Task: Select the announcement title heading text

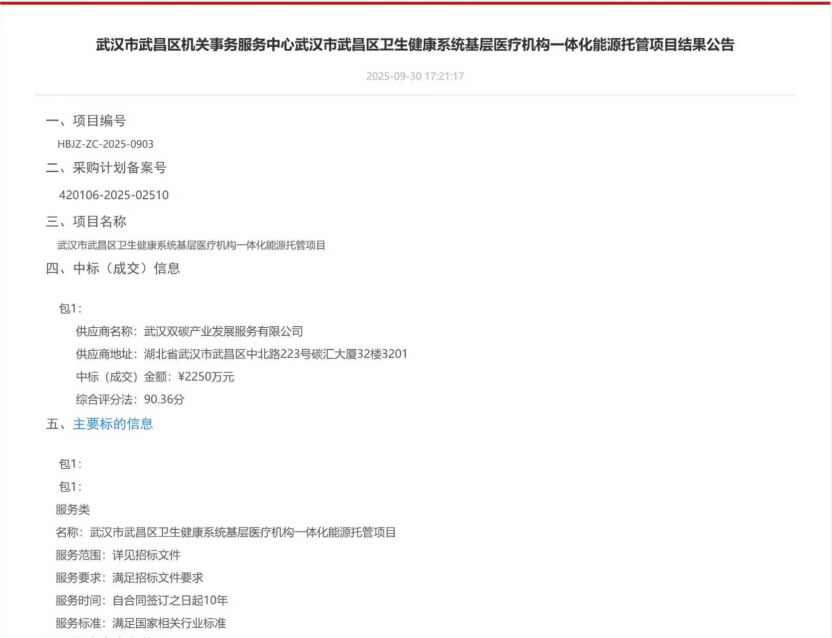Action: [415, 45]
